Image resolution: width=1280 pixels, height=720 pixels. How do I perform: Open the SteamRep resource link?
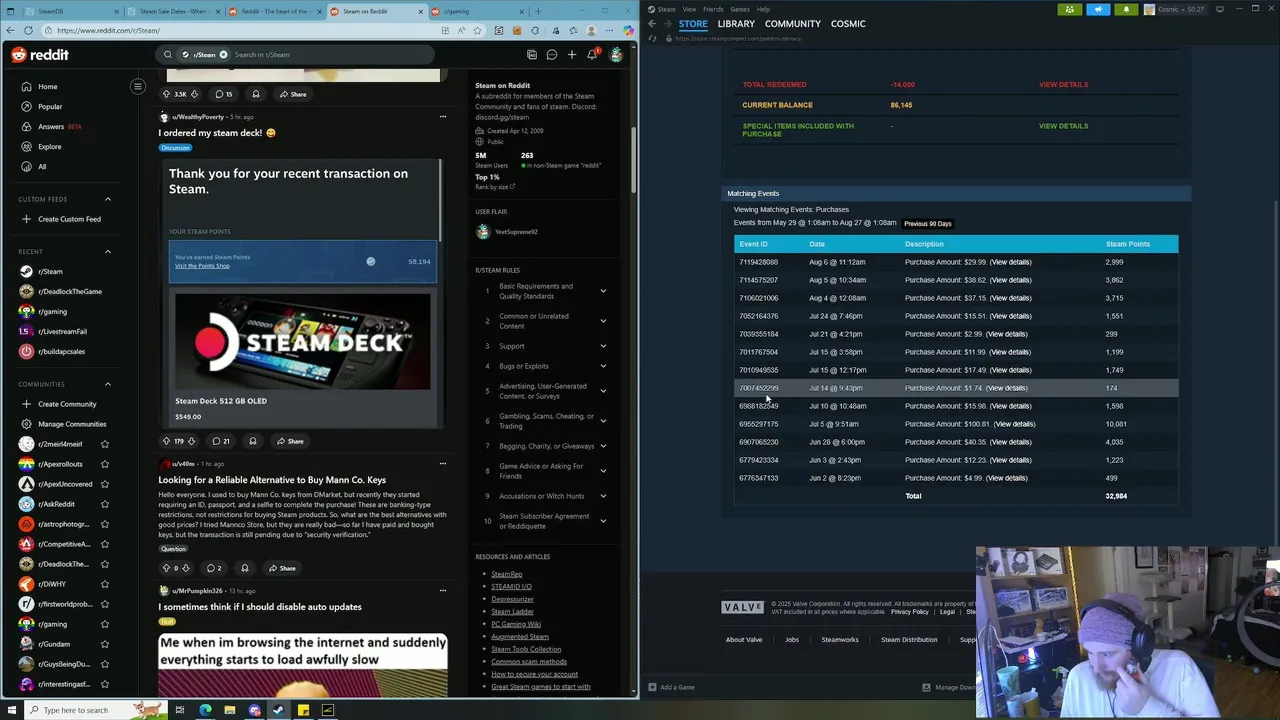pos(507,574)
